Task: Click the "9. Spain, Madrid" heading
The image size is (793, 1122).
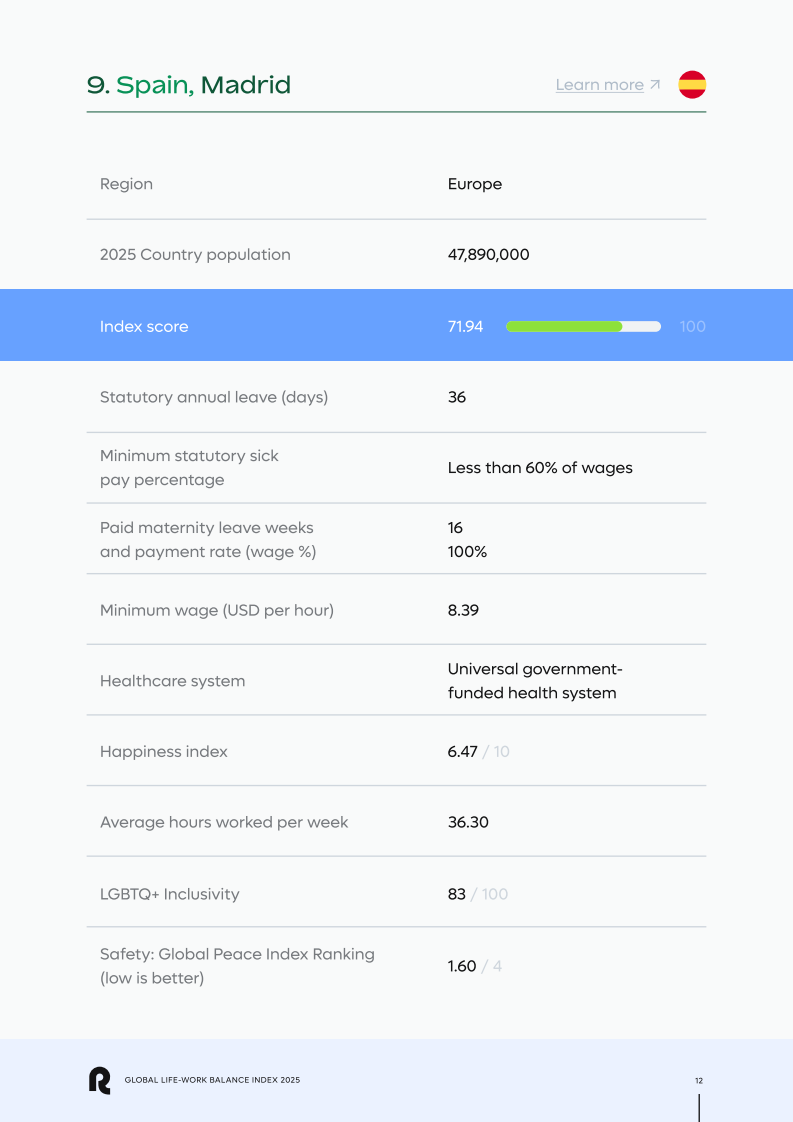Action: pos(189,85)
